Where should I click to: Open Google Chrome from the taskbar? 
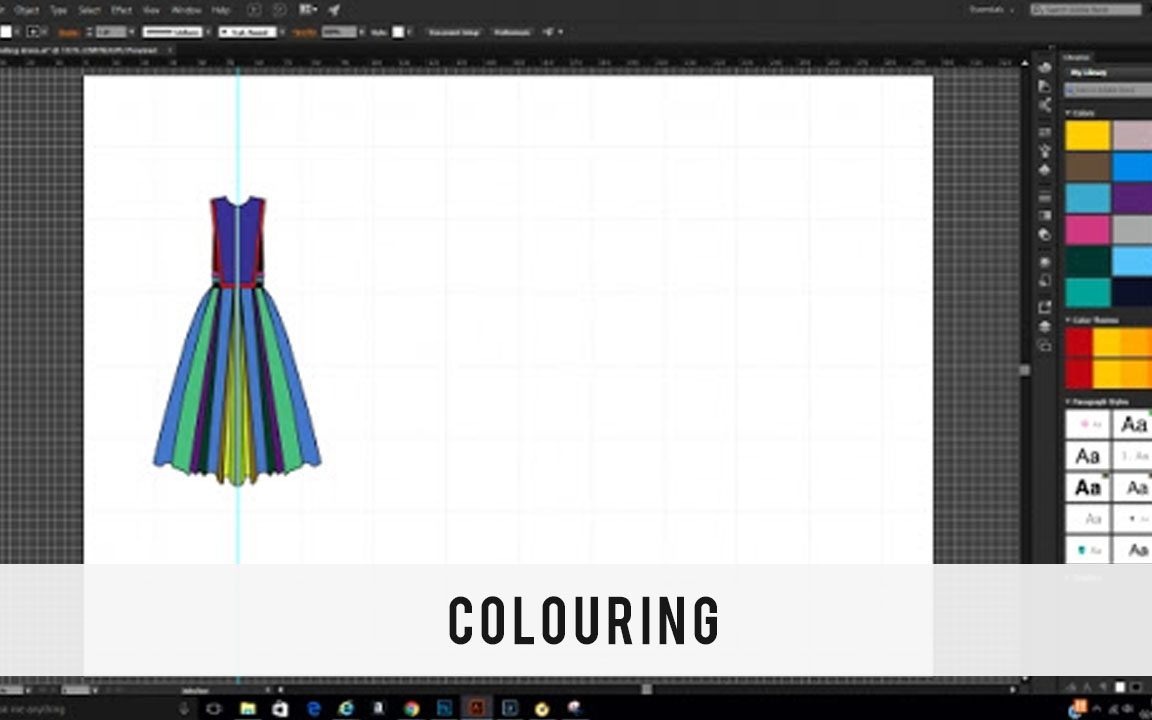tap(411, 708)
